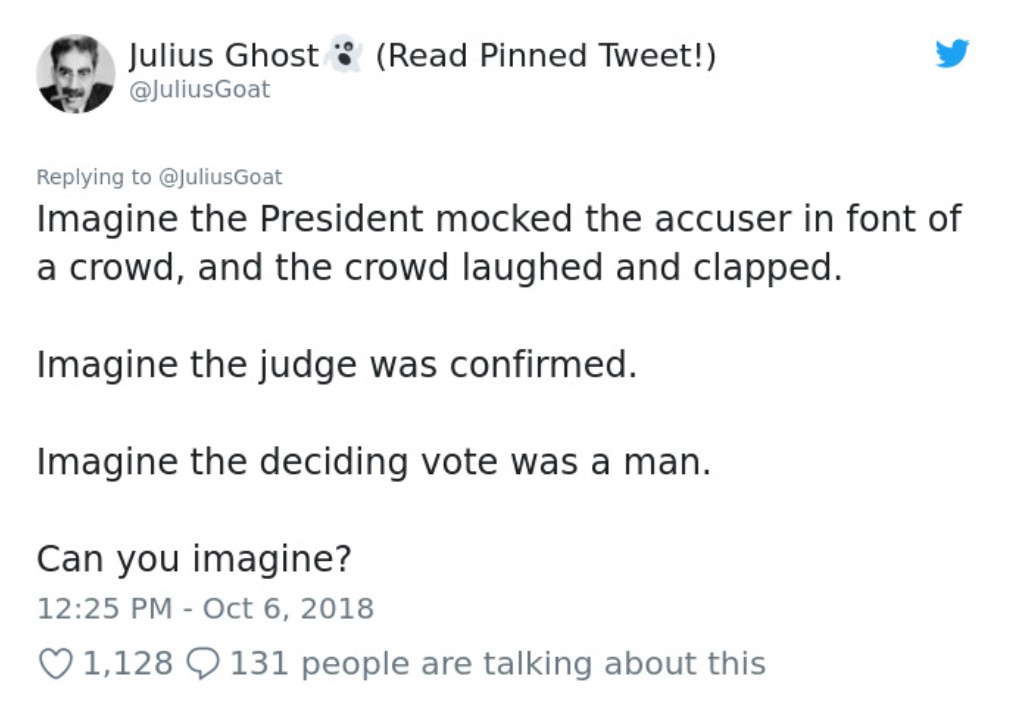Click the Oct 6, 2018 date

288,608
